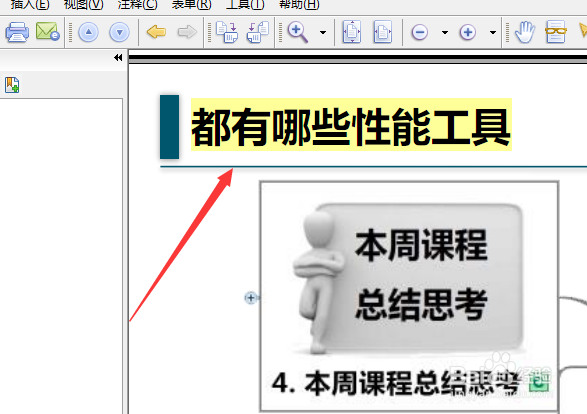Collapse the side panel with double arrow

pos(118,57)
